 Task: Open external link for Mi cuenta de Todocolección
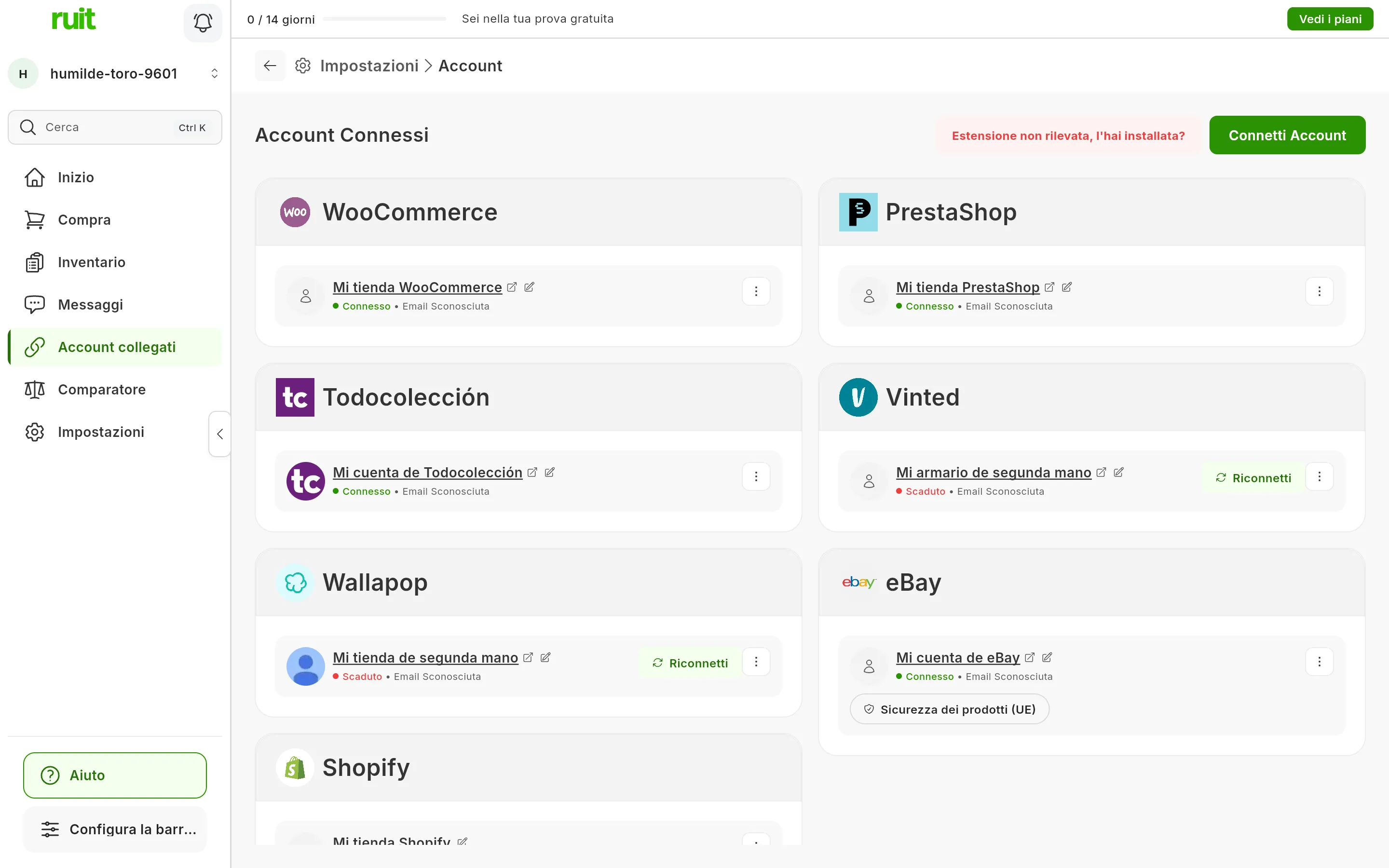pos(532,472)
